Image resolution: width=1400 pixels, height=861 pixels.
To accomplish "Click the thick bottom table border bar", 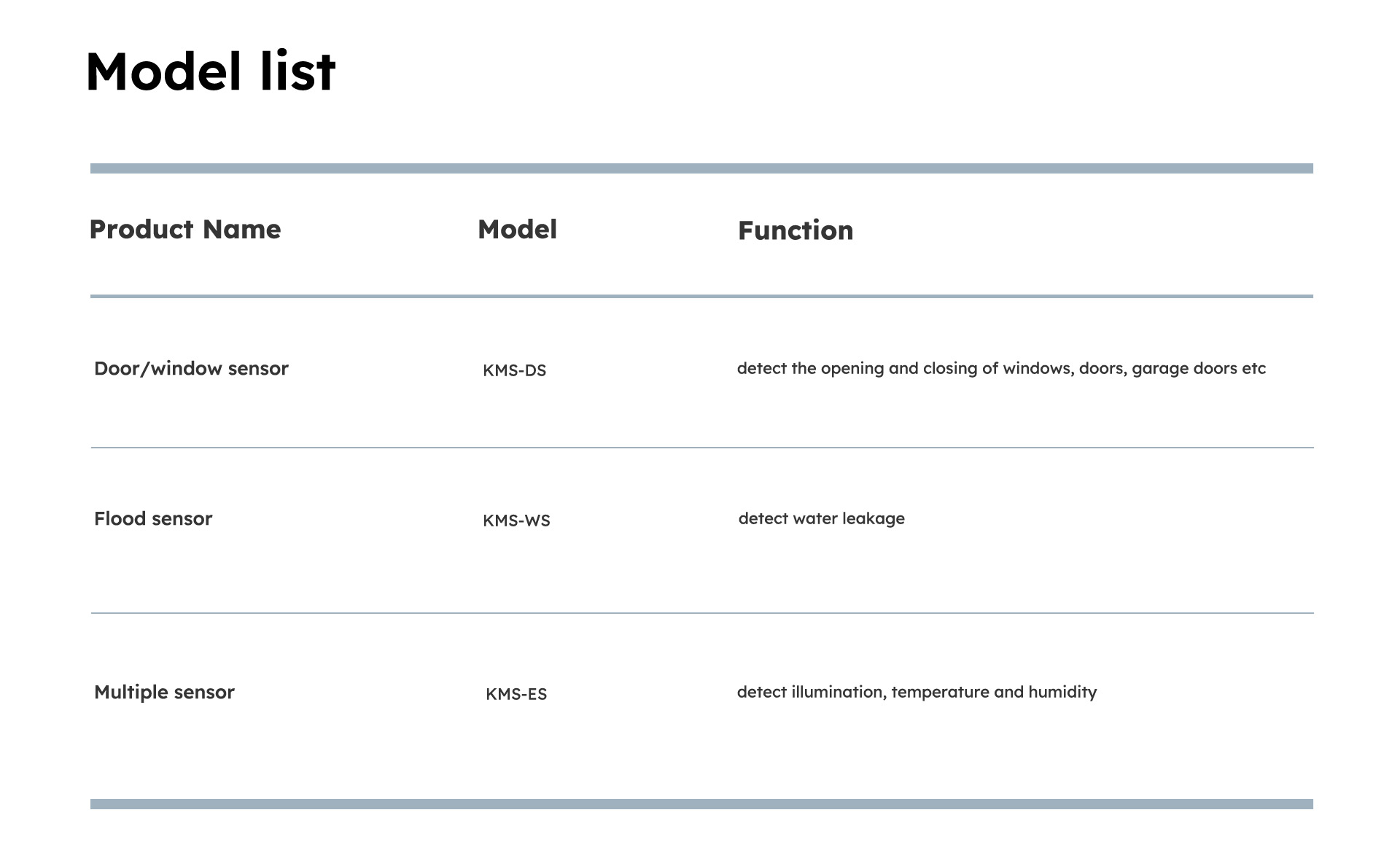I will (701, 804).
